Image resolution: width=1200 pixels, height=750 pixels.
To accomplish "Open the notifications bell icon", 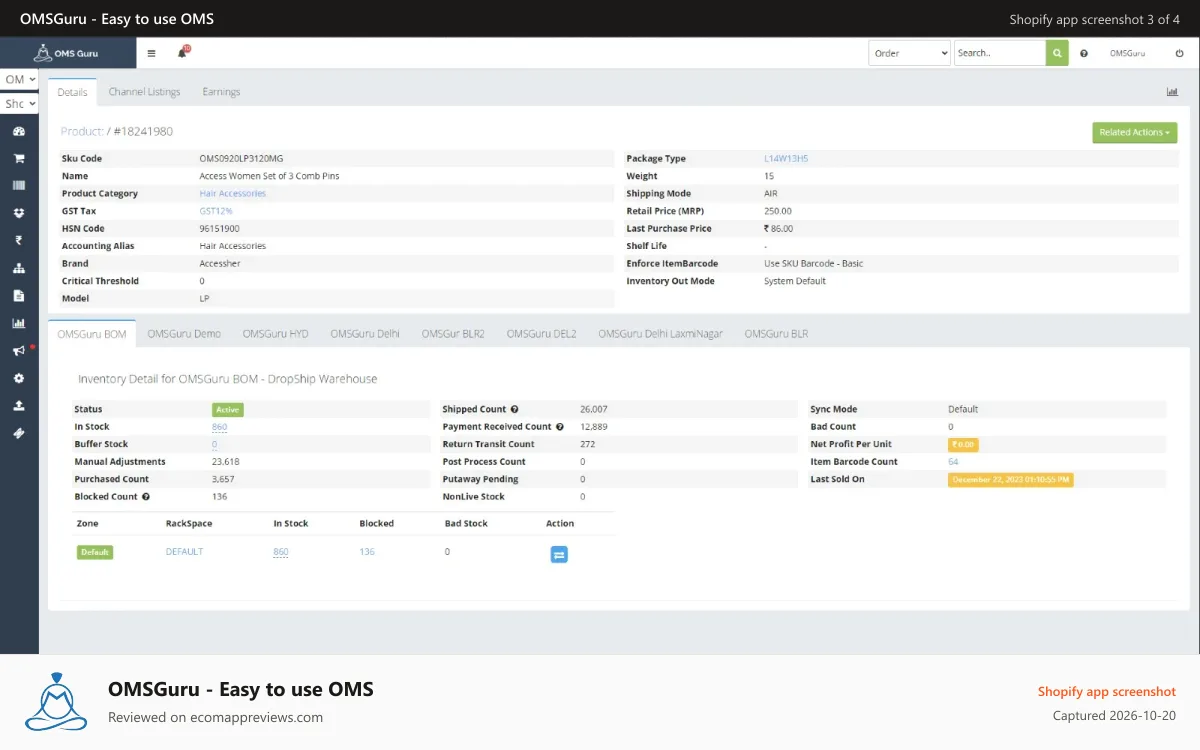I will coord(183,52).
